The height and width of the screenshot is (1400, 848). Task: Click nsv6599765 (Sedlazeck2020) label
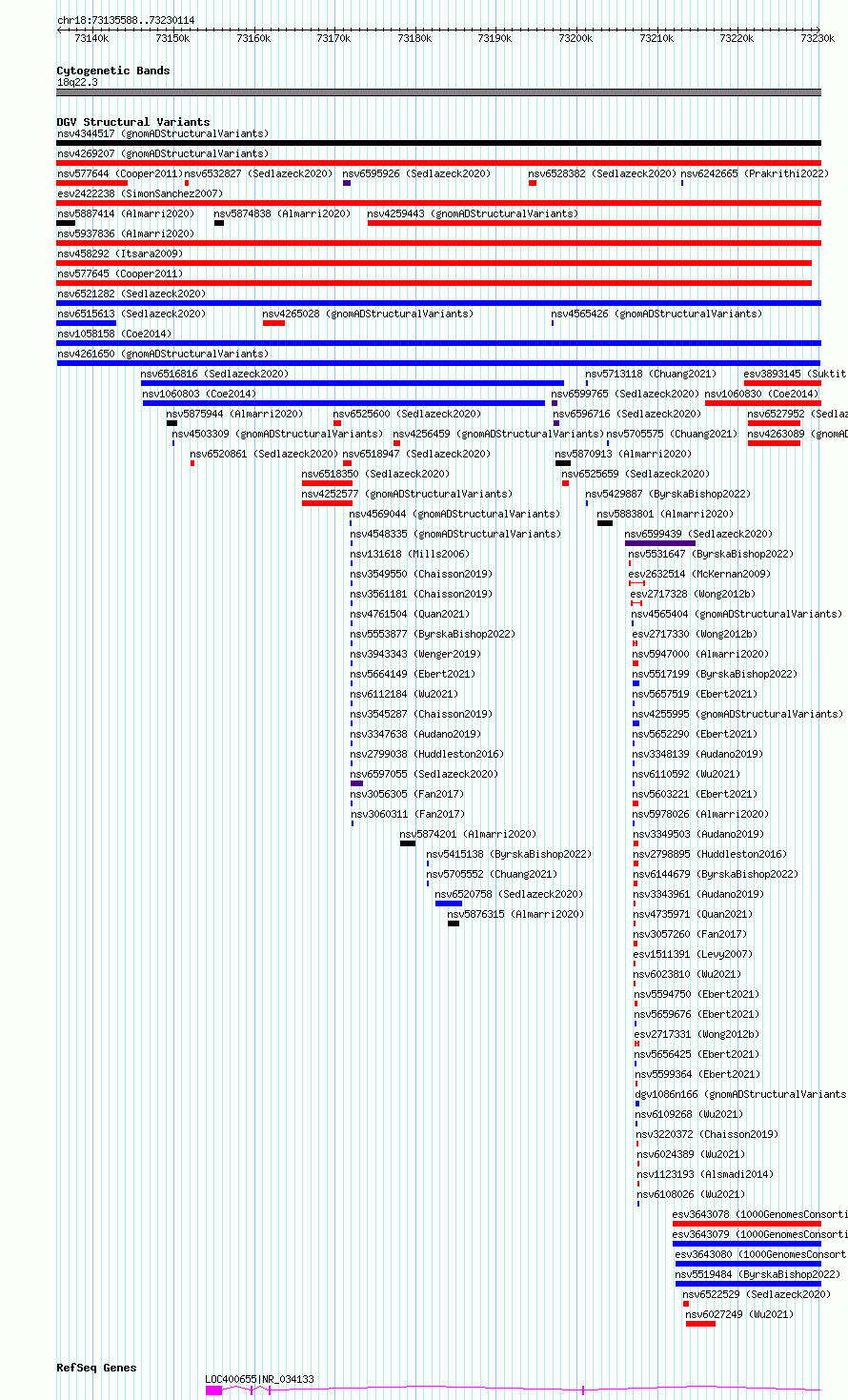[625, 395]
